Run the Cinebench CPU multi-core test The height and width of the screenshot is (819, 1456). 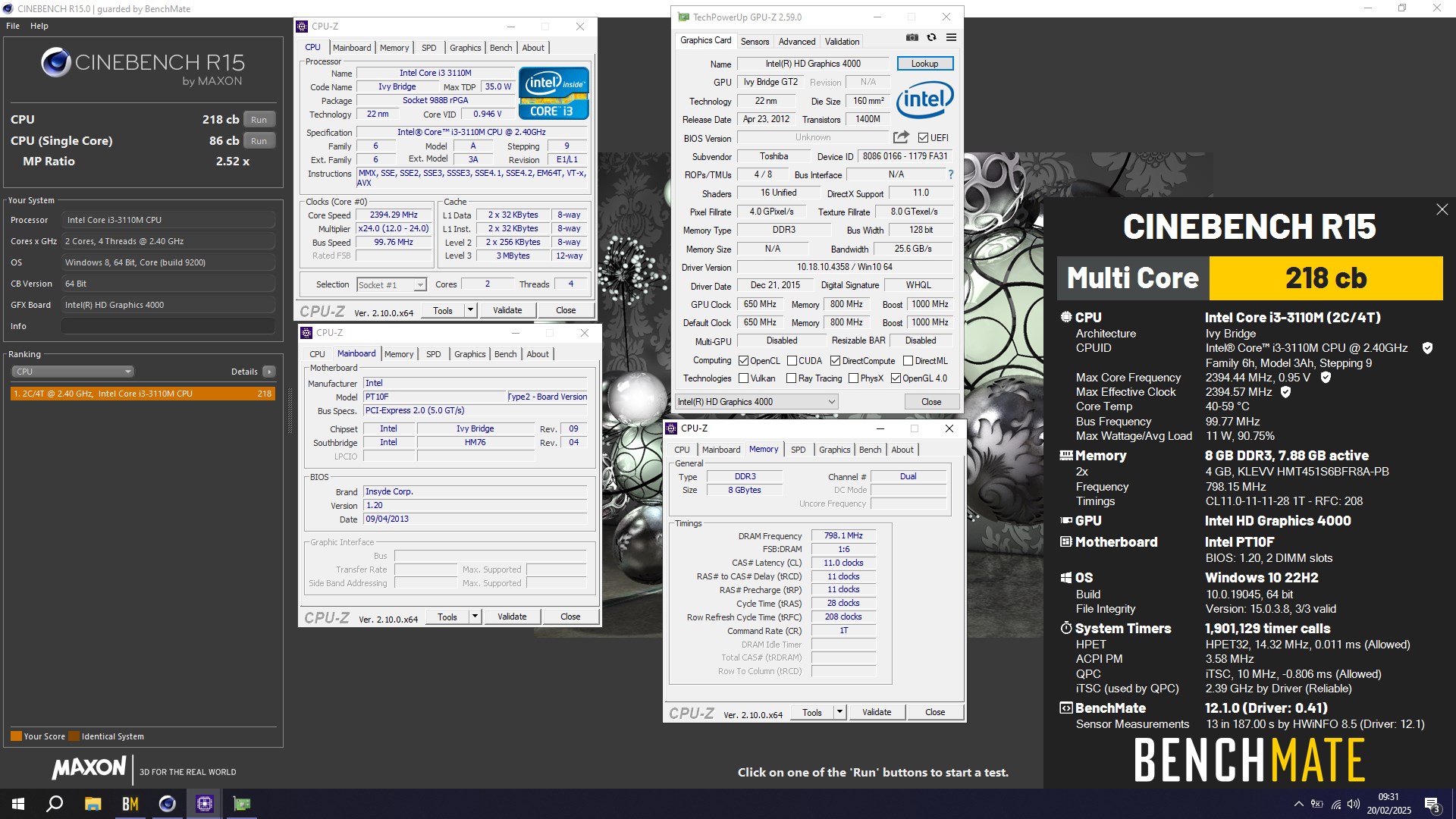pos(259,120)
